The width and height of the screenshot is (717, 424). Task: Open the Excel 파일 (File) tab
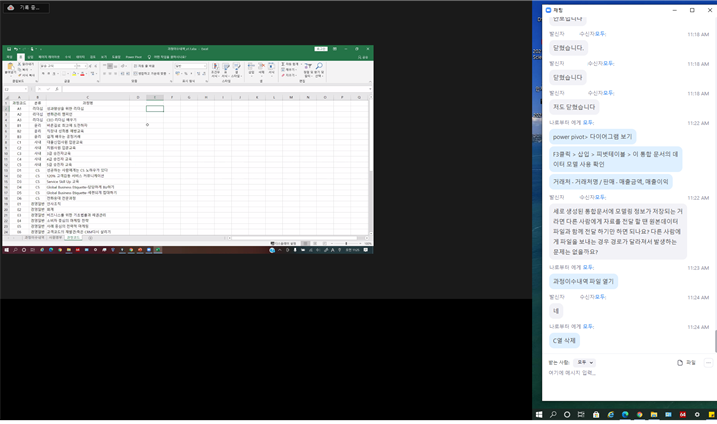click(8, 57)
